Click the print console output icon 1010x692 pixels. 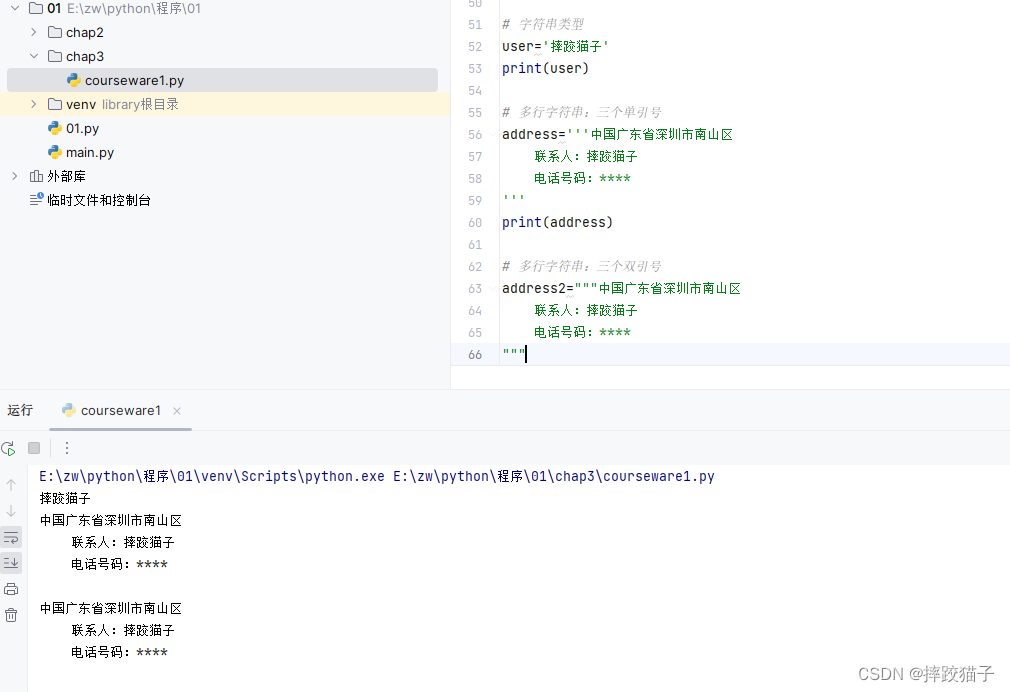coord(11,589)
